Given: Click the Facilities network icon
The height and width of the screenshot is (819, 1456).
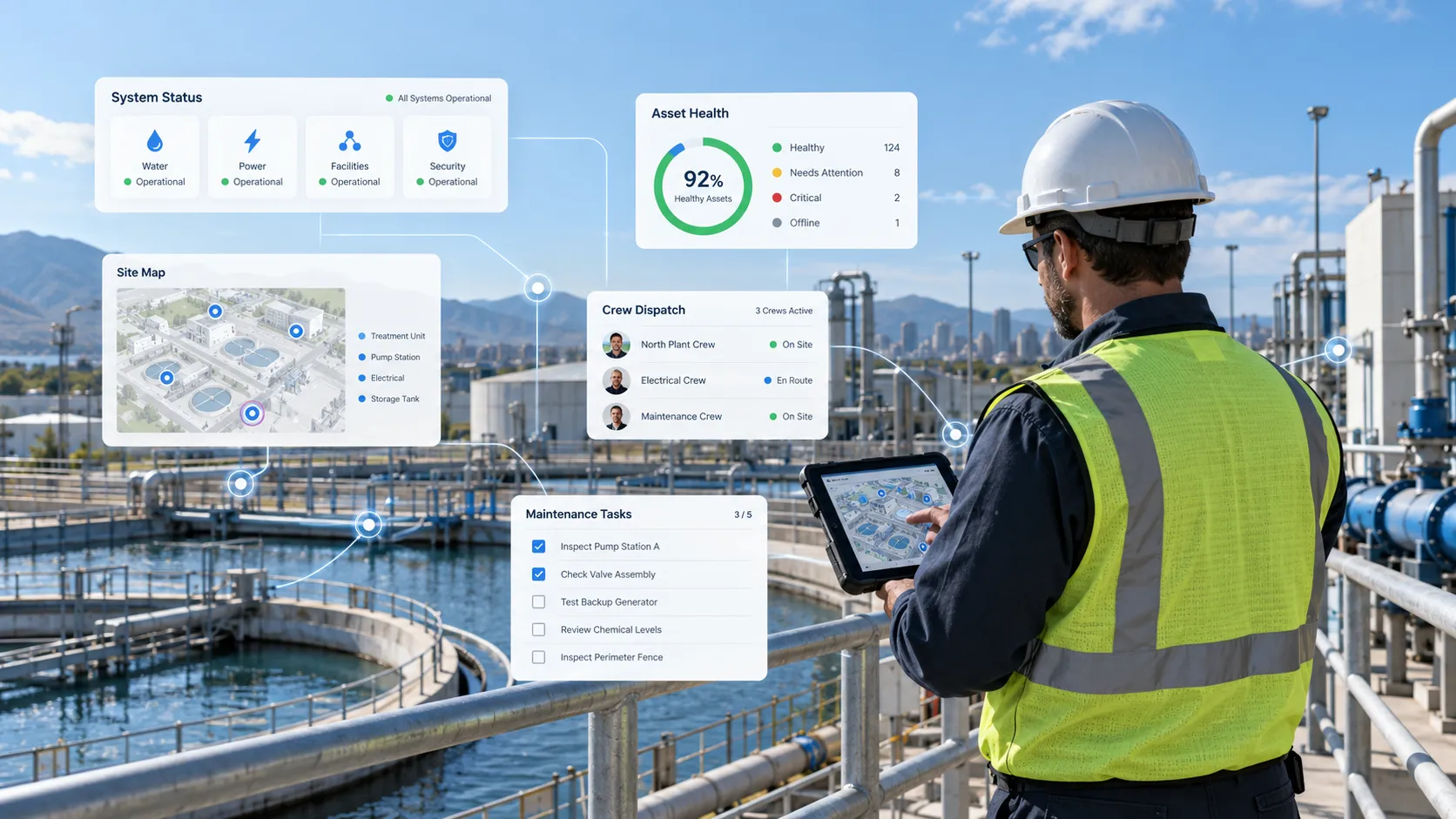Looking at the screenshot, I should tap(349, 140).
